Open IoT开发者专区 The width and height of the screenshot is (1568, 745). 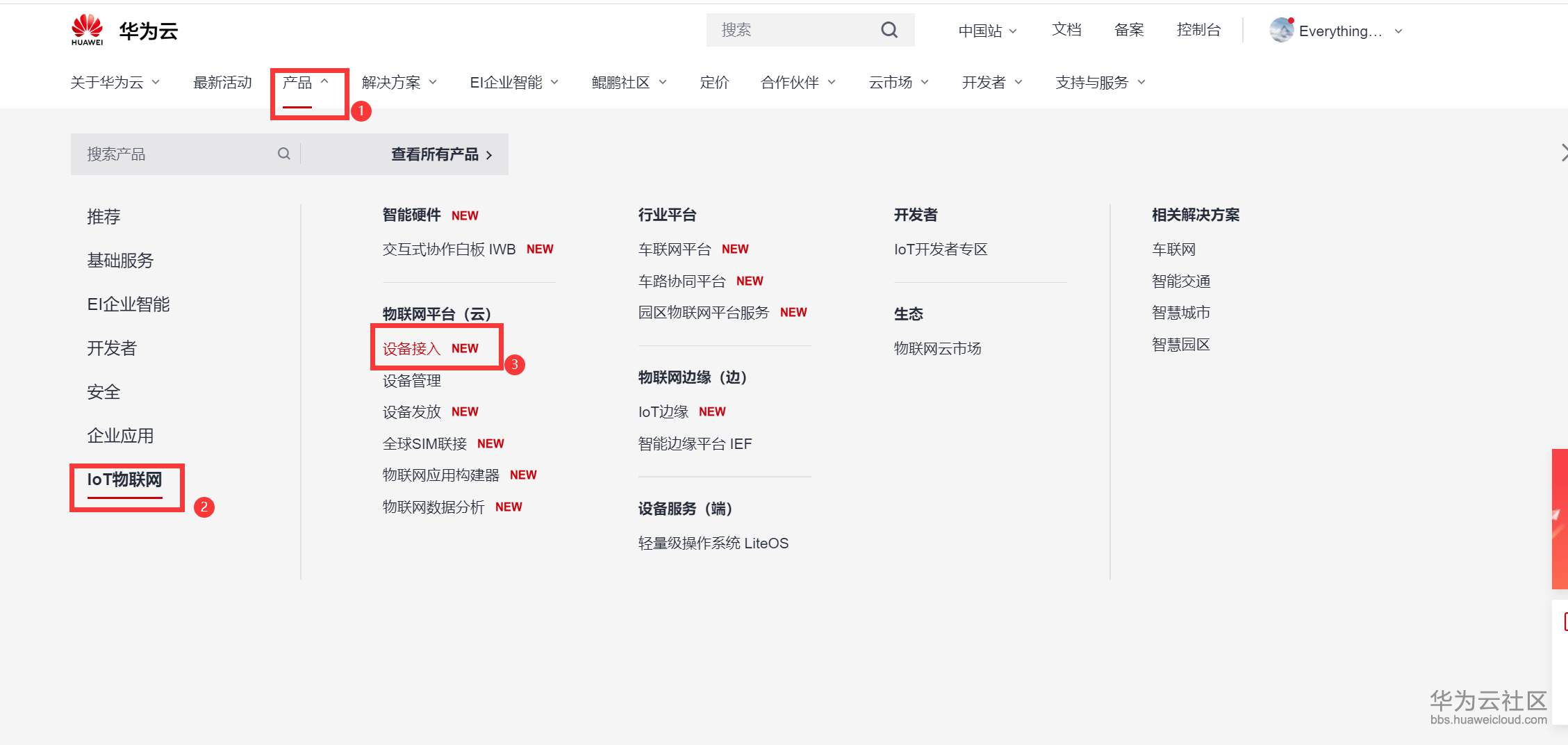point(940,249)
